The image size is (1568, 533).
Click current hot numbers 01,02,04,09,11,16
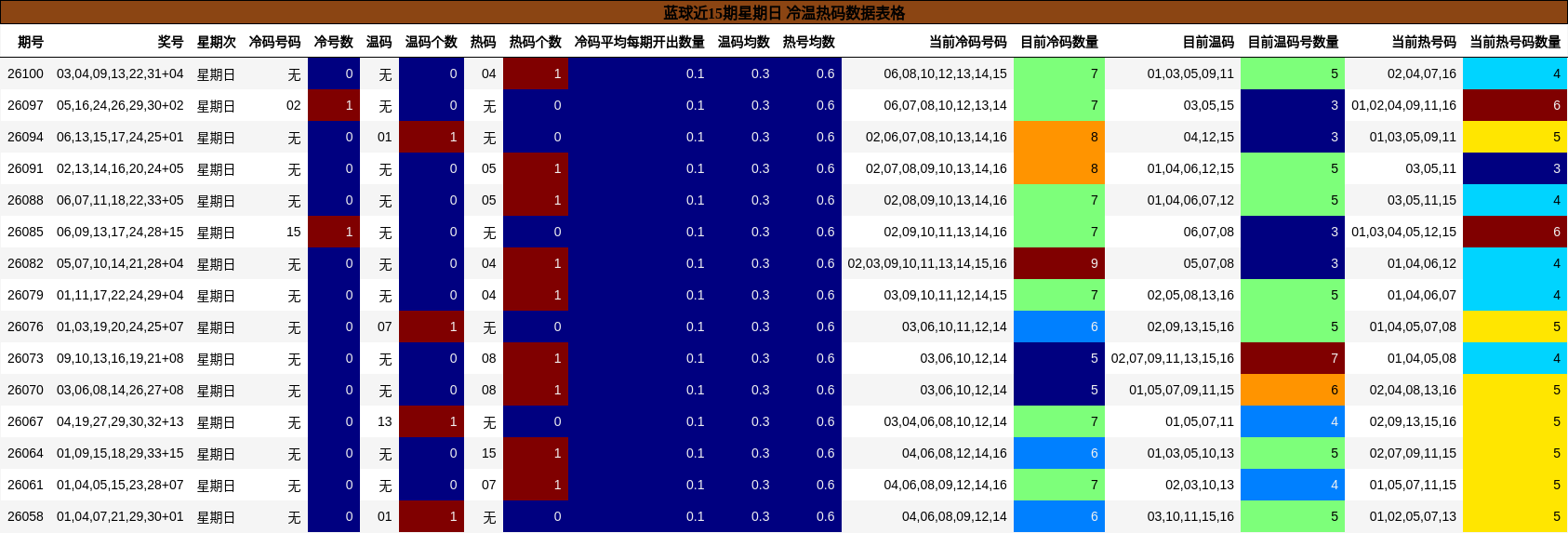(1403, 105)
